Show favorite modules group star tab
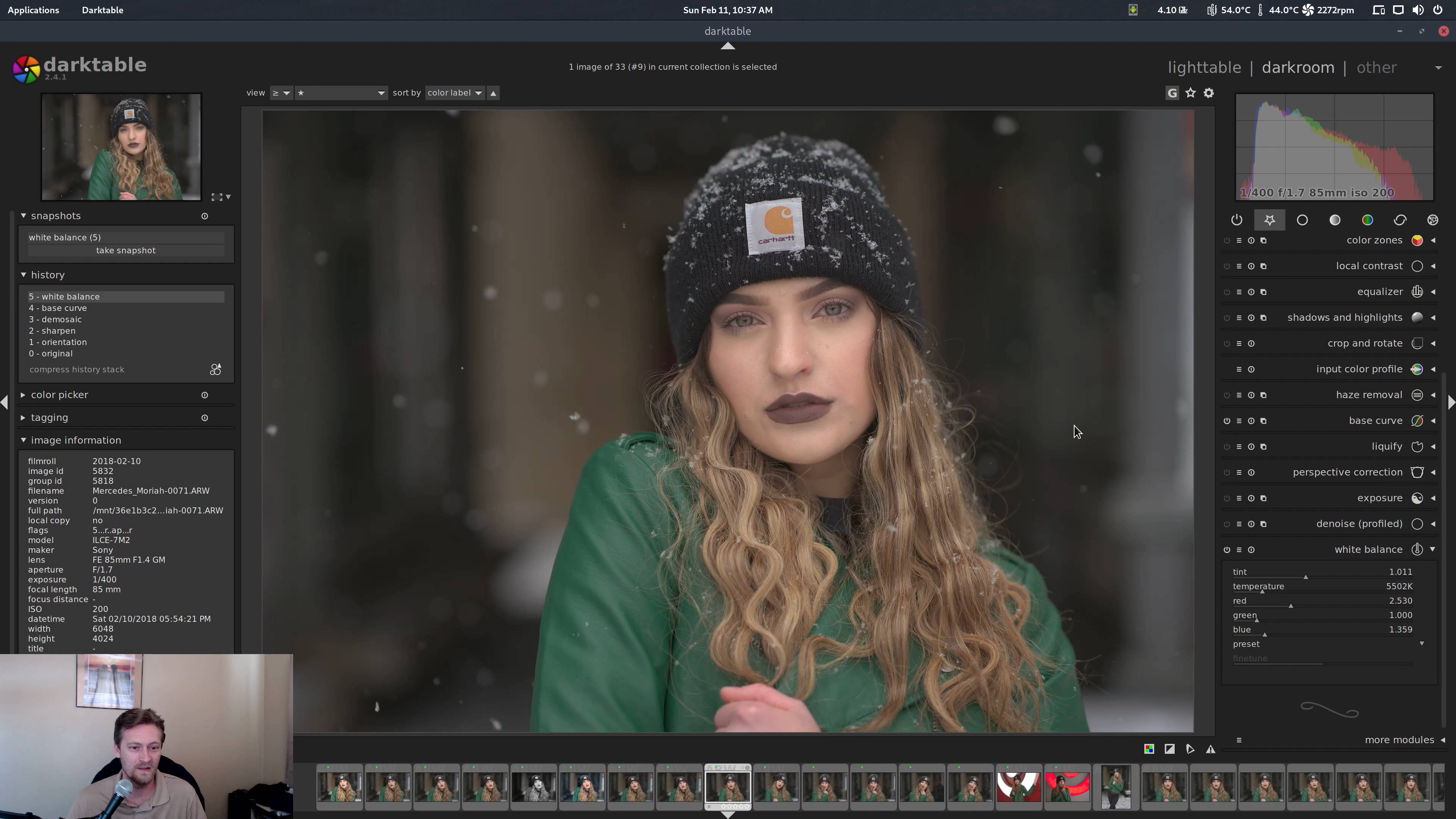Screen dimensions: 1456x819 pyautogui.click(x=1269, y=220)
